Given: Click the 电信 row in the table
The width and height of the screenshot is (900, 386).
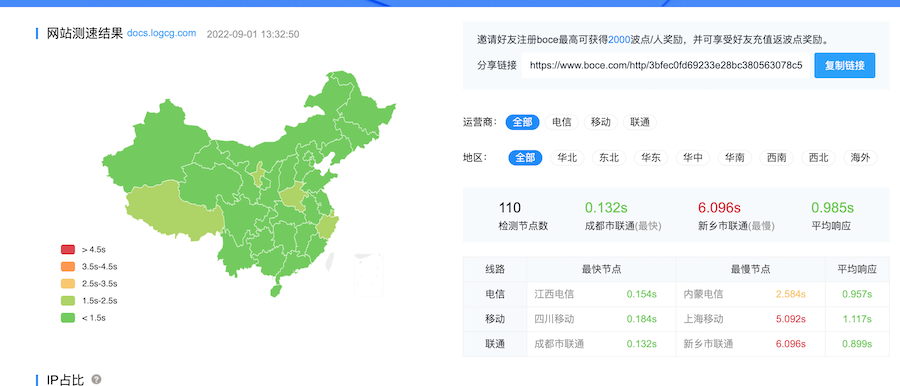Looking at the screenshot, I should click(676, 294).
